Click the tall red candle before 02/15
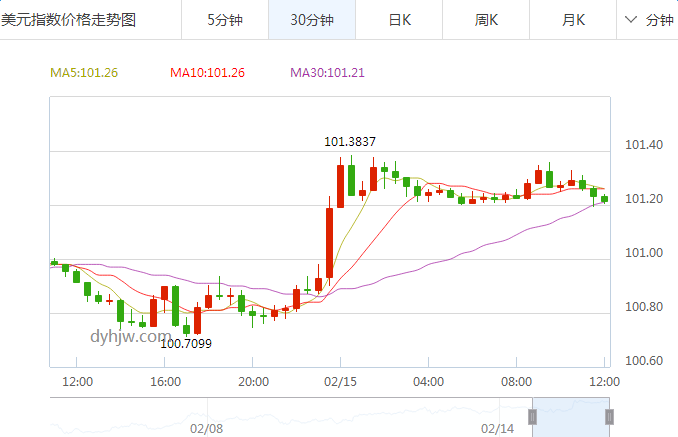Image resolution: width=678 pixels, height=437 pixels. [x=329, y=242]
